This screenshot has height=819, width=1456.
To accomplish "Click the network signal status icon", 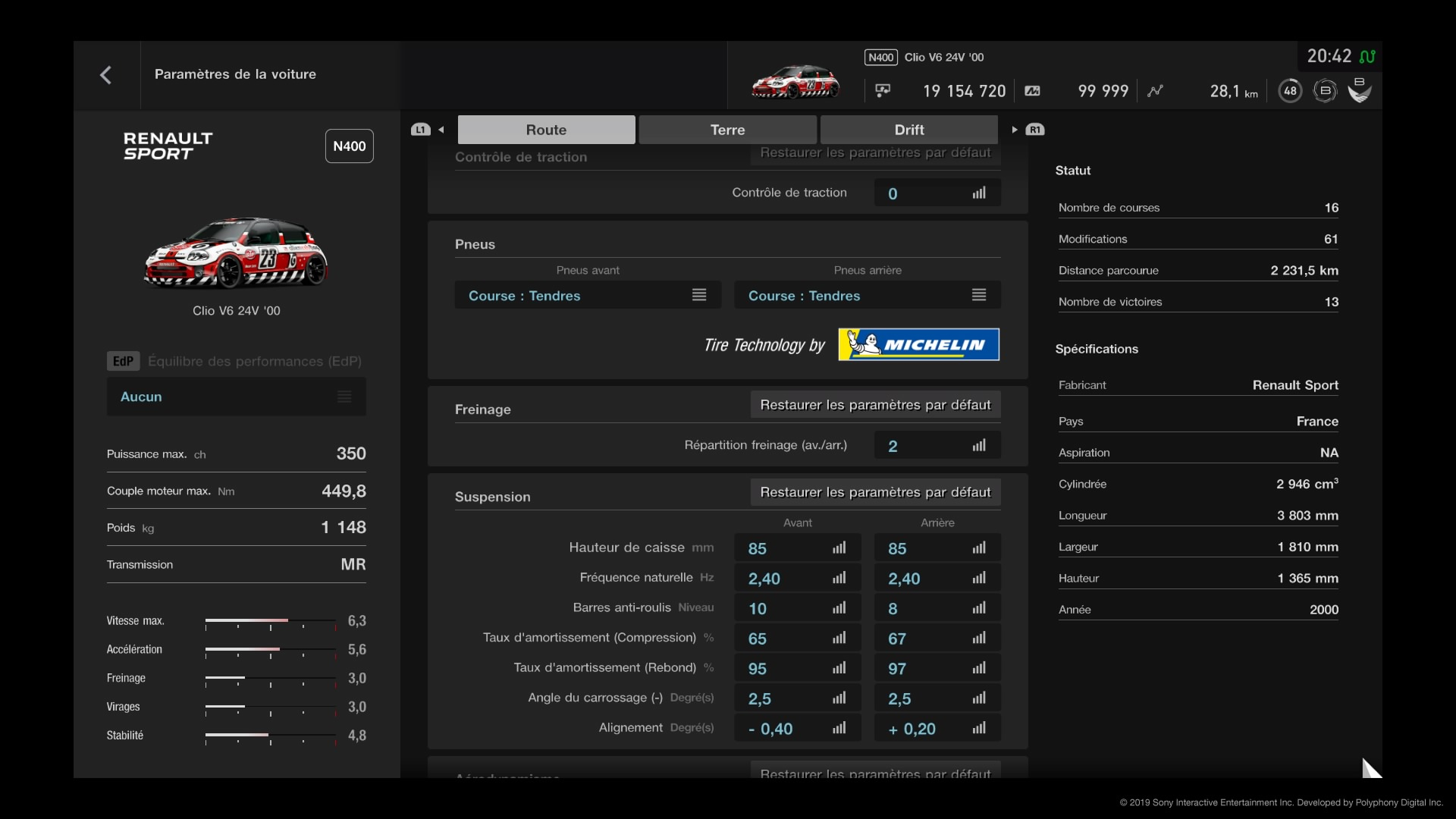I will [1367, 56].
